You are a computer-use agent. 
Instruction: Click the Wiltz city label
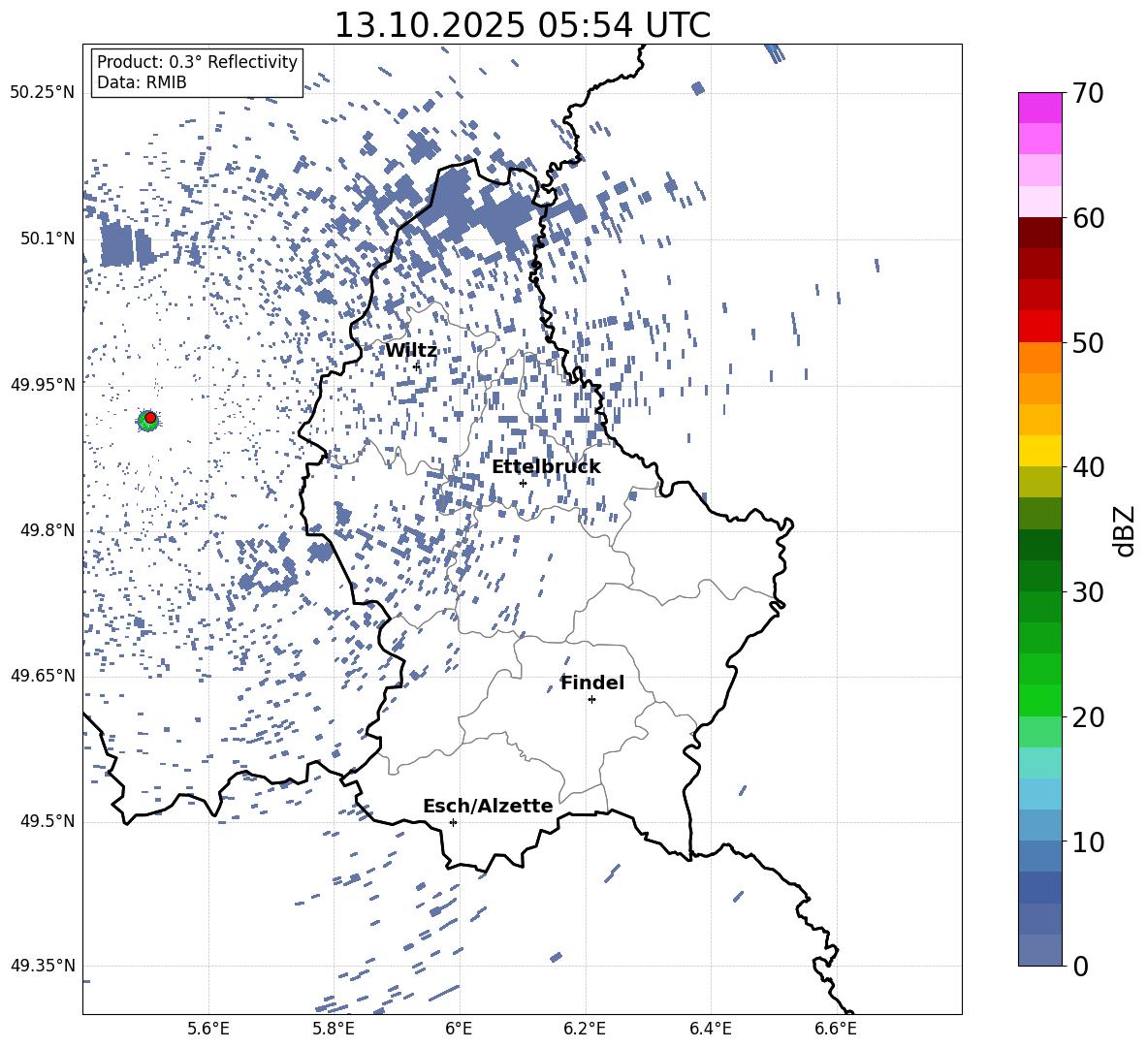pyautogui.click(x=411, y=351)
